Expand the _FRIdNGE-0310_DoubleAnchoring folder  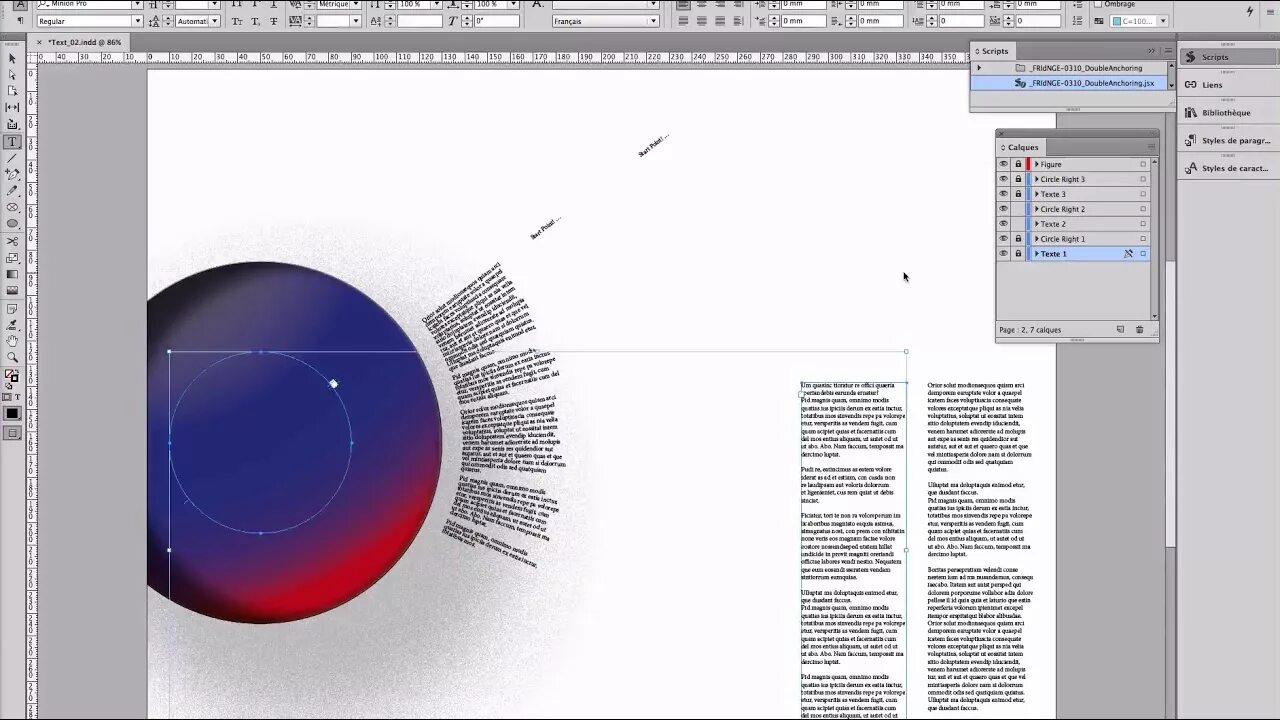(979, 68)
